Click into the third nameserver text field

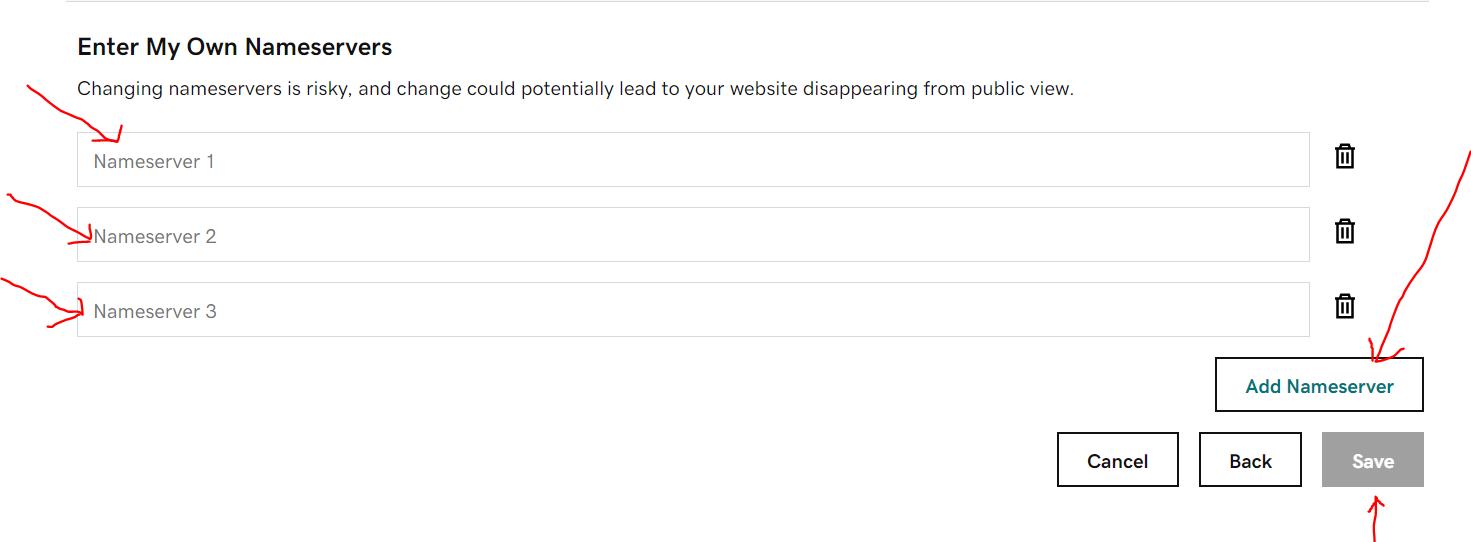(x=693, y=310)
